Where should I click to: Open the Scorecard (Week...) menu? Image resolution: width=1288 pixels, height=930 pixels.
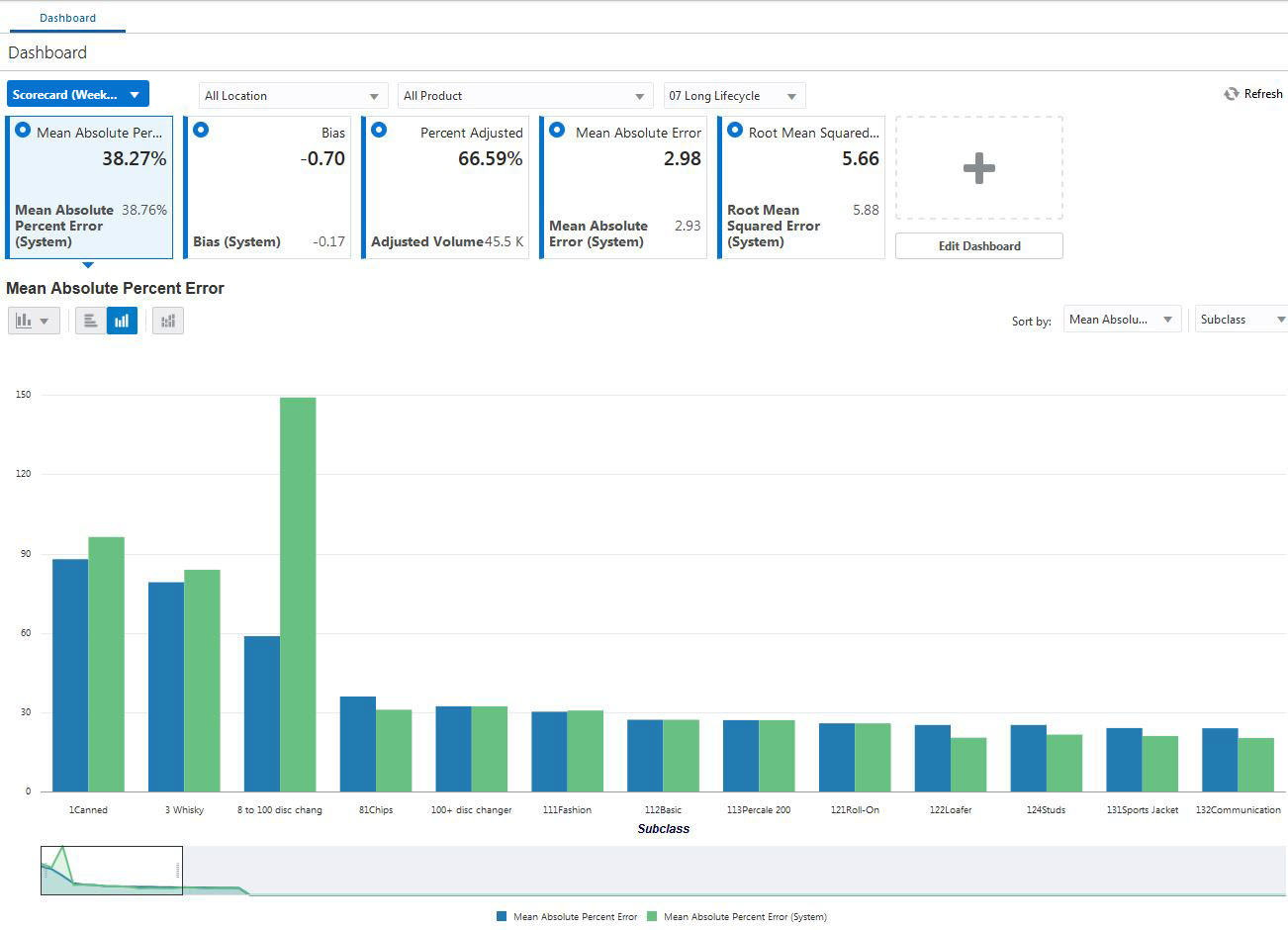pyautogui.click(x=78, y=93)
